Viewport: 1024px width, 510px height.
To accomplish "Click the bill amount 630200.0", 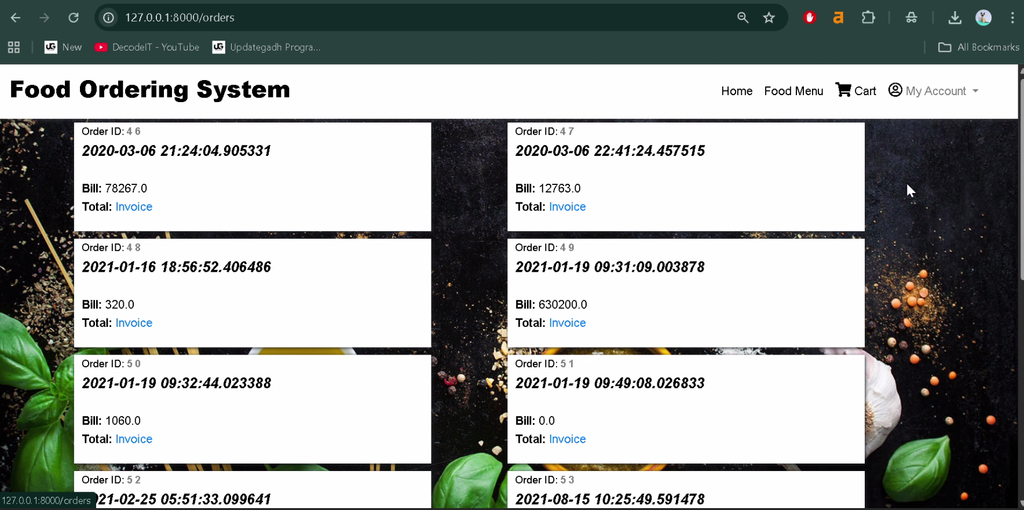I will click(x=563, y=305).
